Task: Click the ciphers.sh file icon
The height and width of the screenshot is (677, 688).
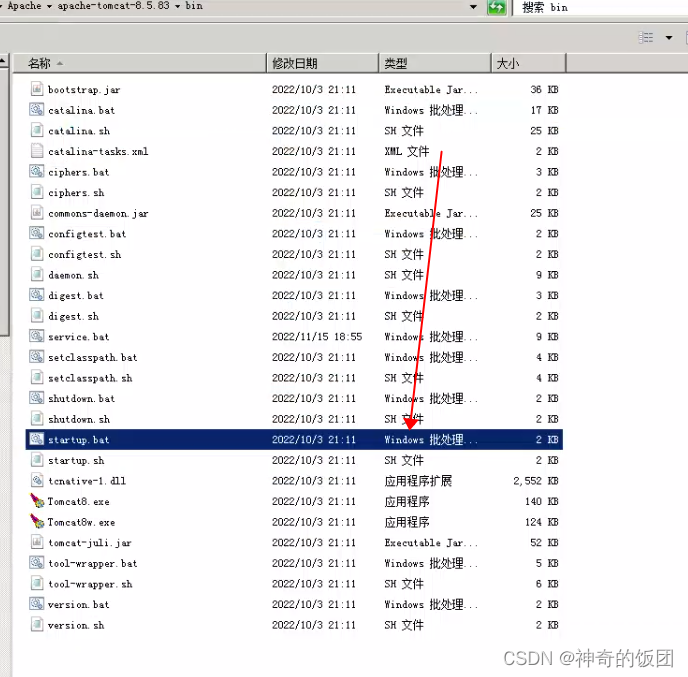Action: (x=37, y=192)
